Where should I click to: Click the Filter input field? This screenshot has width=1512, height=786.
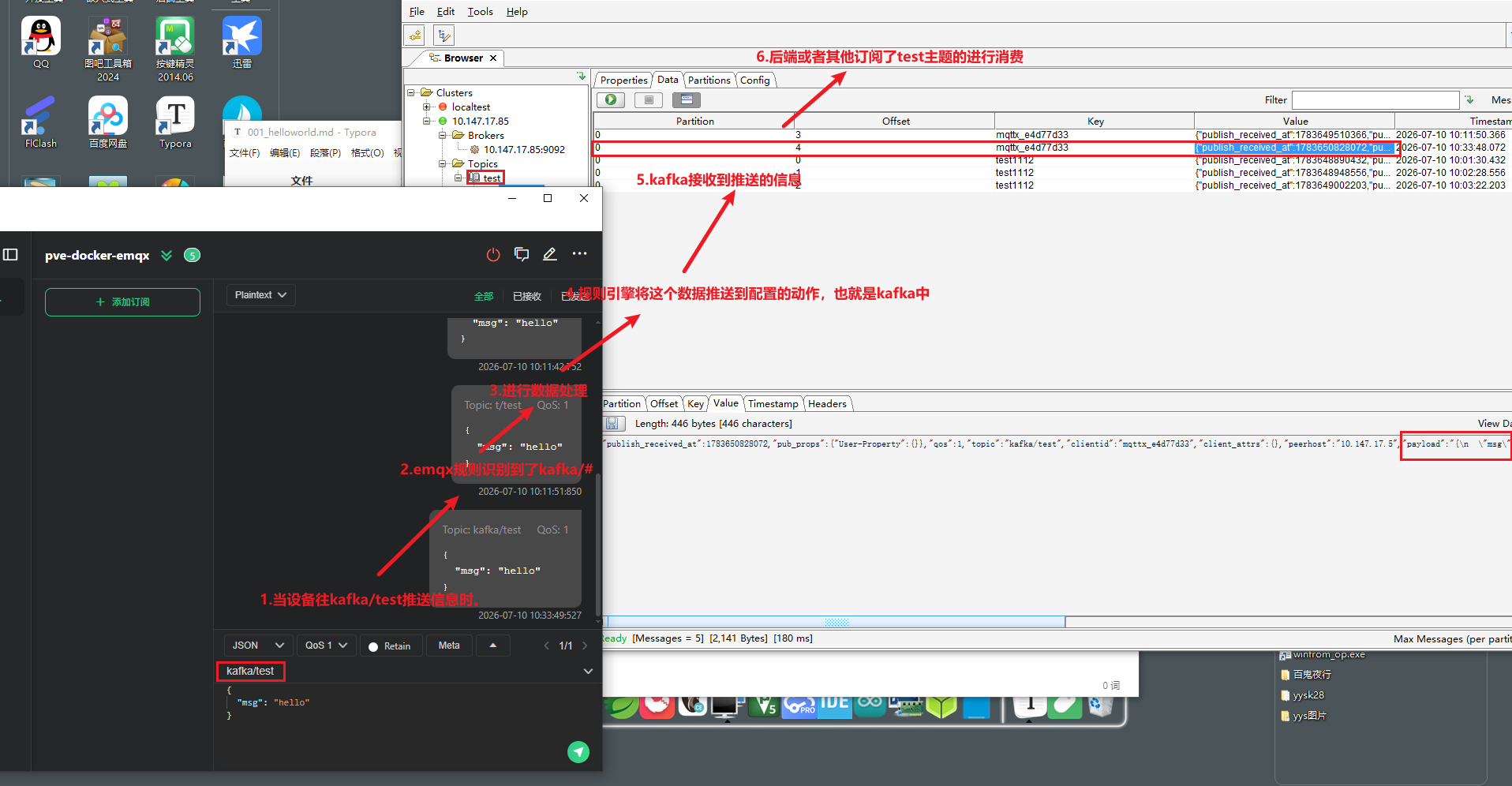1375,100
